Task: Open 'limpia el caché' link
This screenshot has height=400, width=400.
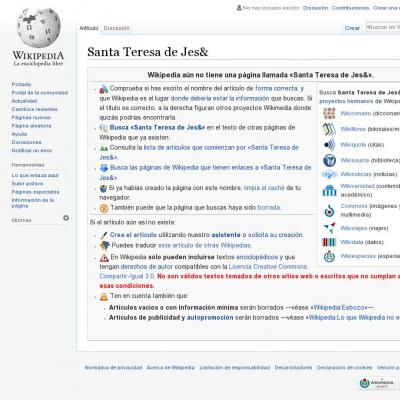Action: [264, 188]
